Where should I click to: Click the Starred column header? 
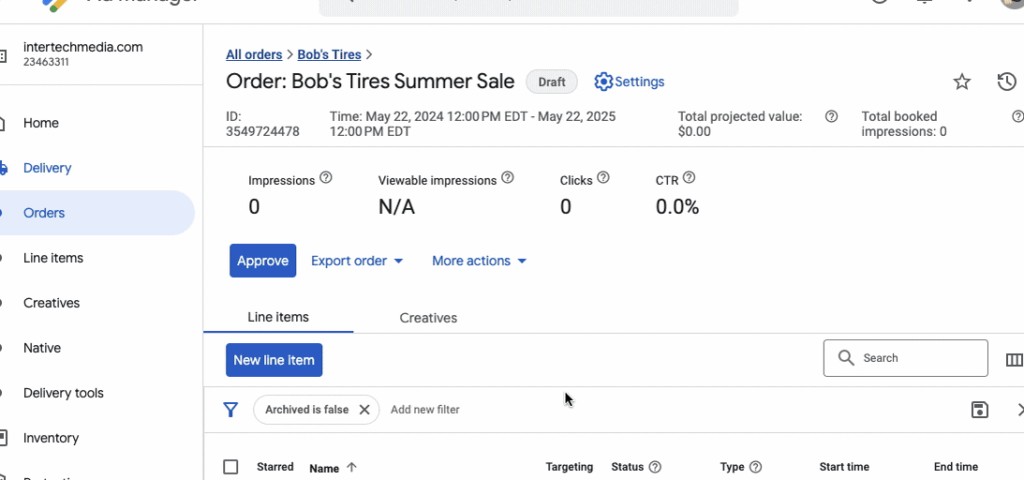[x=275, y=467]
